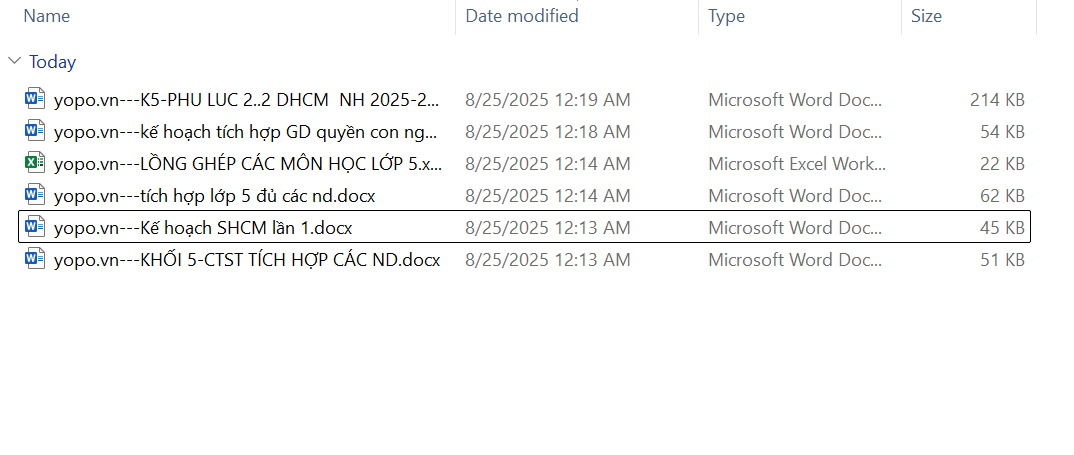Click the 12:18 AM date modified entry
This screenshot has height=455, width=1074.
547,132
